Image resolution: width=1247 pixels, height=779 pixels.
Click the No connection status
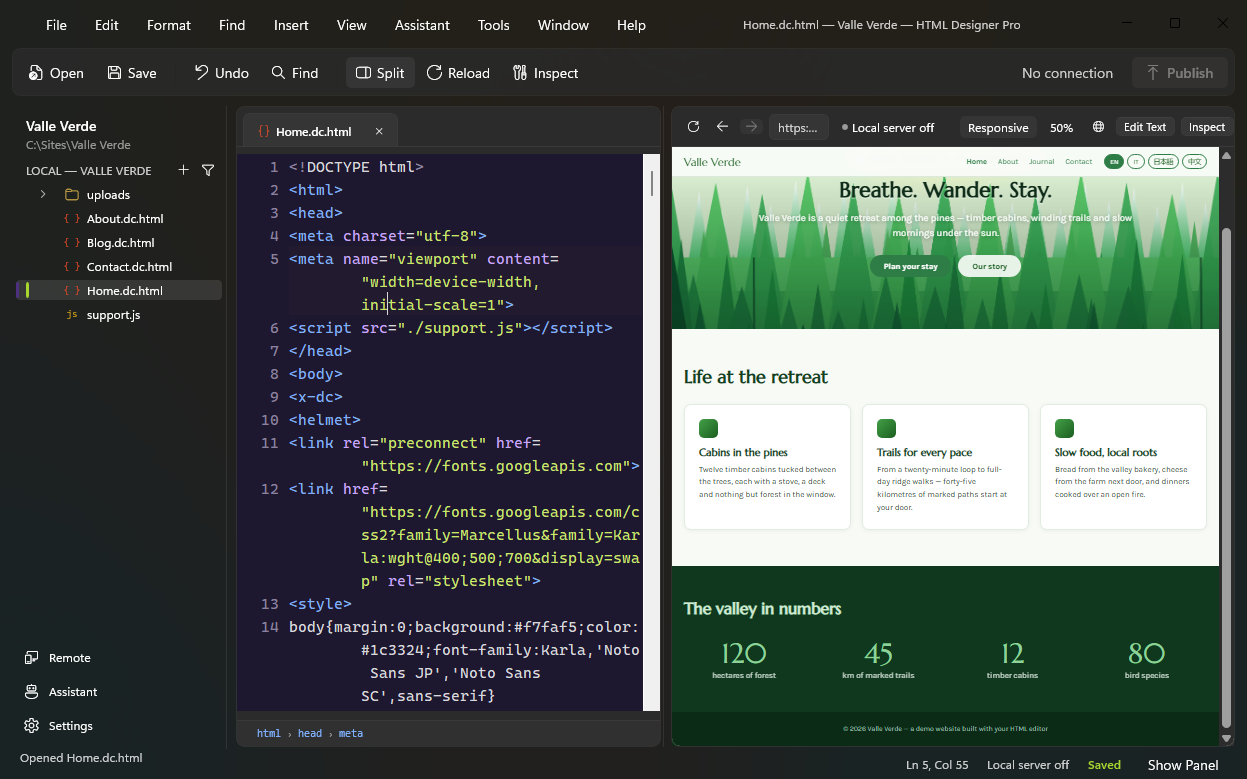click(1067, 73)
